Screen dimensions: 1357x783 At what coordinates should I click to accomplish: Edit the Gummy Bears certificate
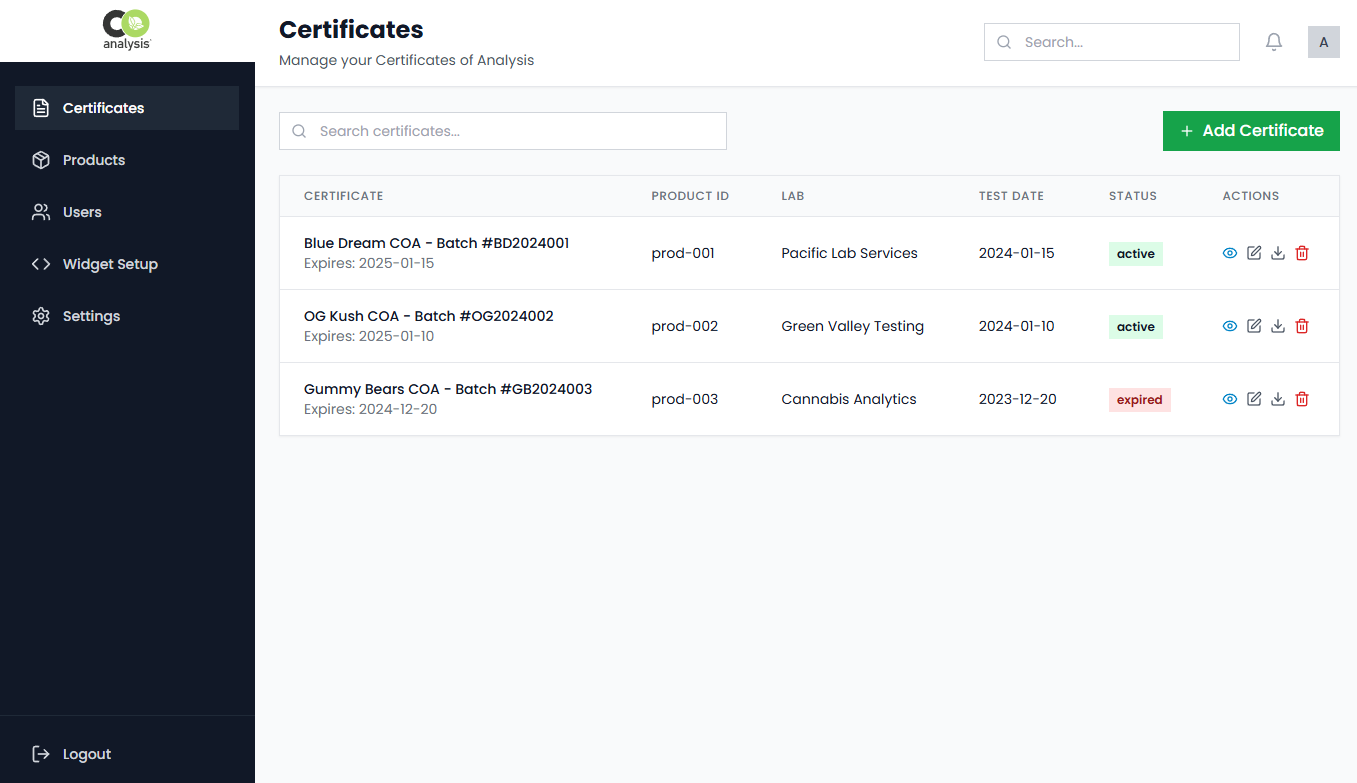pyautogui.click(x=1254, y=398)
